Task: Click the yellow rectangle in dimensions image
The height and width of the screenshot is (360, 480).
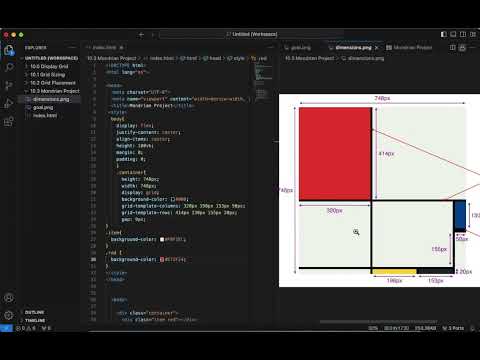Action: click(394, 272)
